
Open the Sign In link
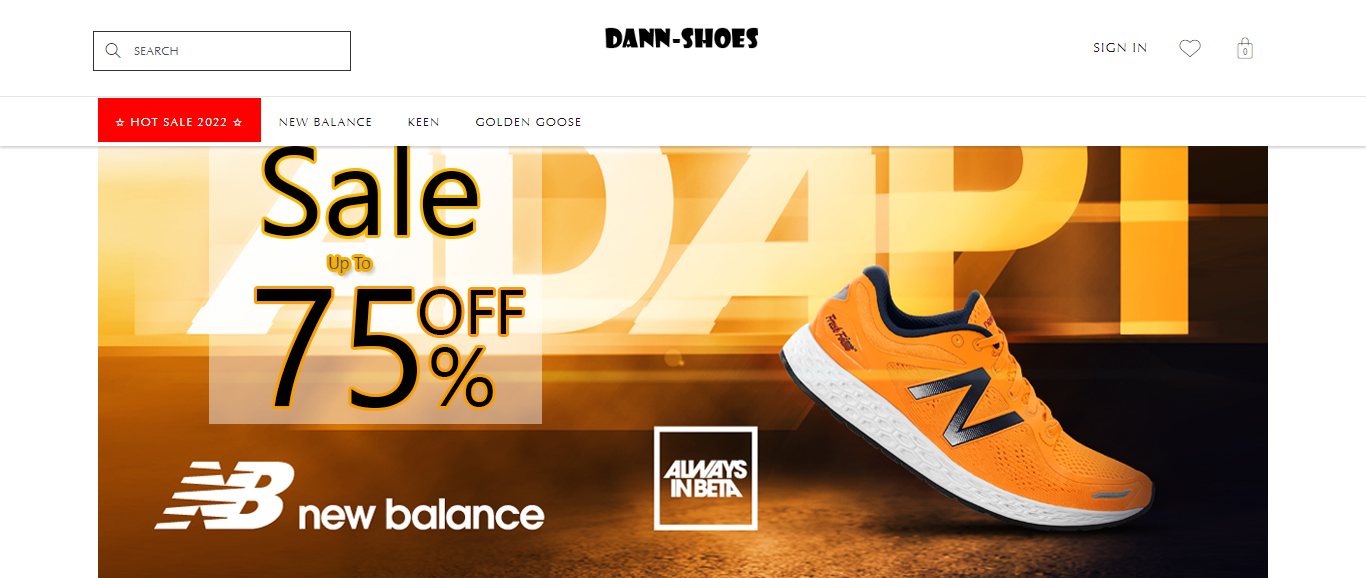pos(1120,48)
